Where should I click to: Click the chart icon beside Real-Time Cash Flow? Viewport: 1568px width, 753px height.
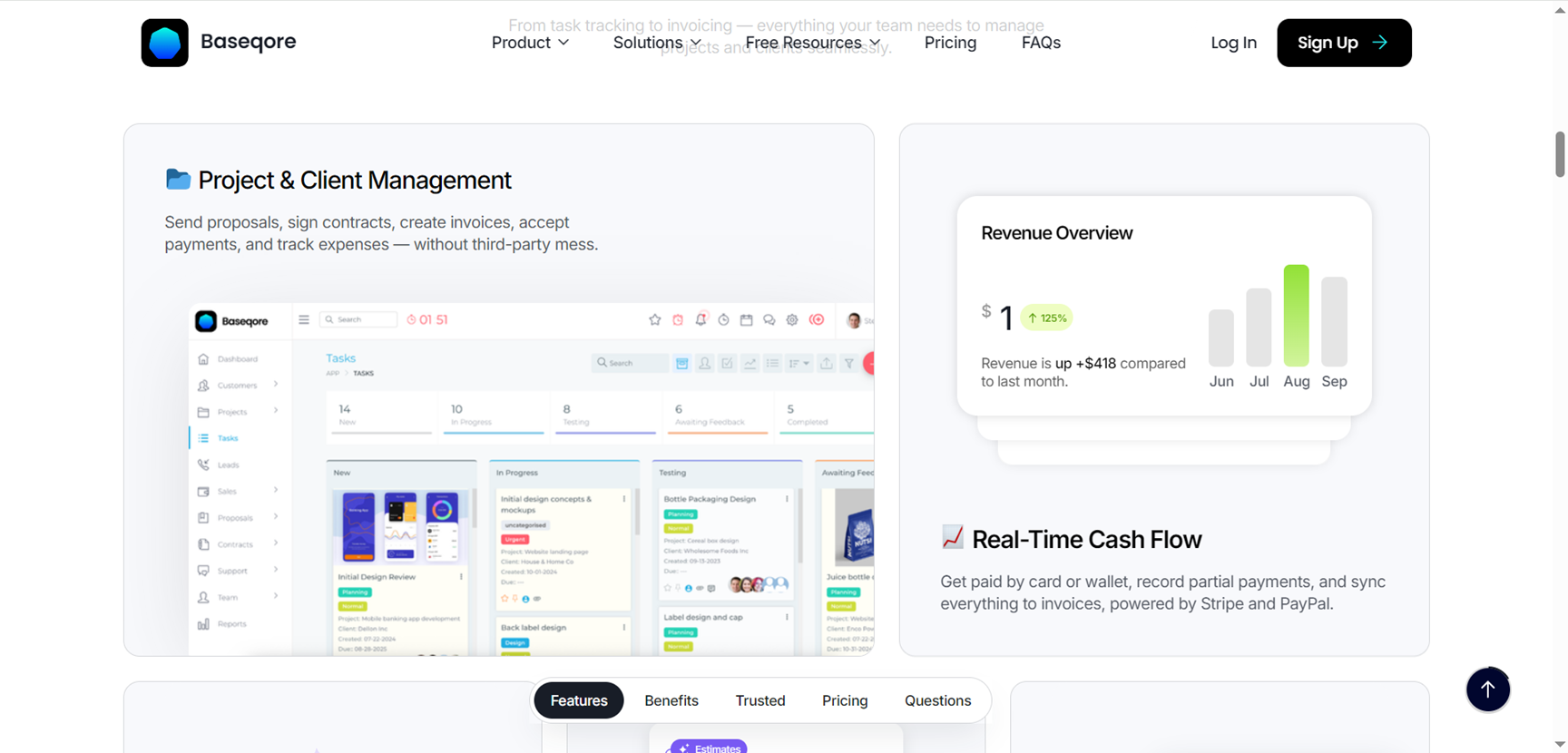[x=952, y=537]
